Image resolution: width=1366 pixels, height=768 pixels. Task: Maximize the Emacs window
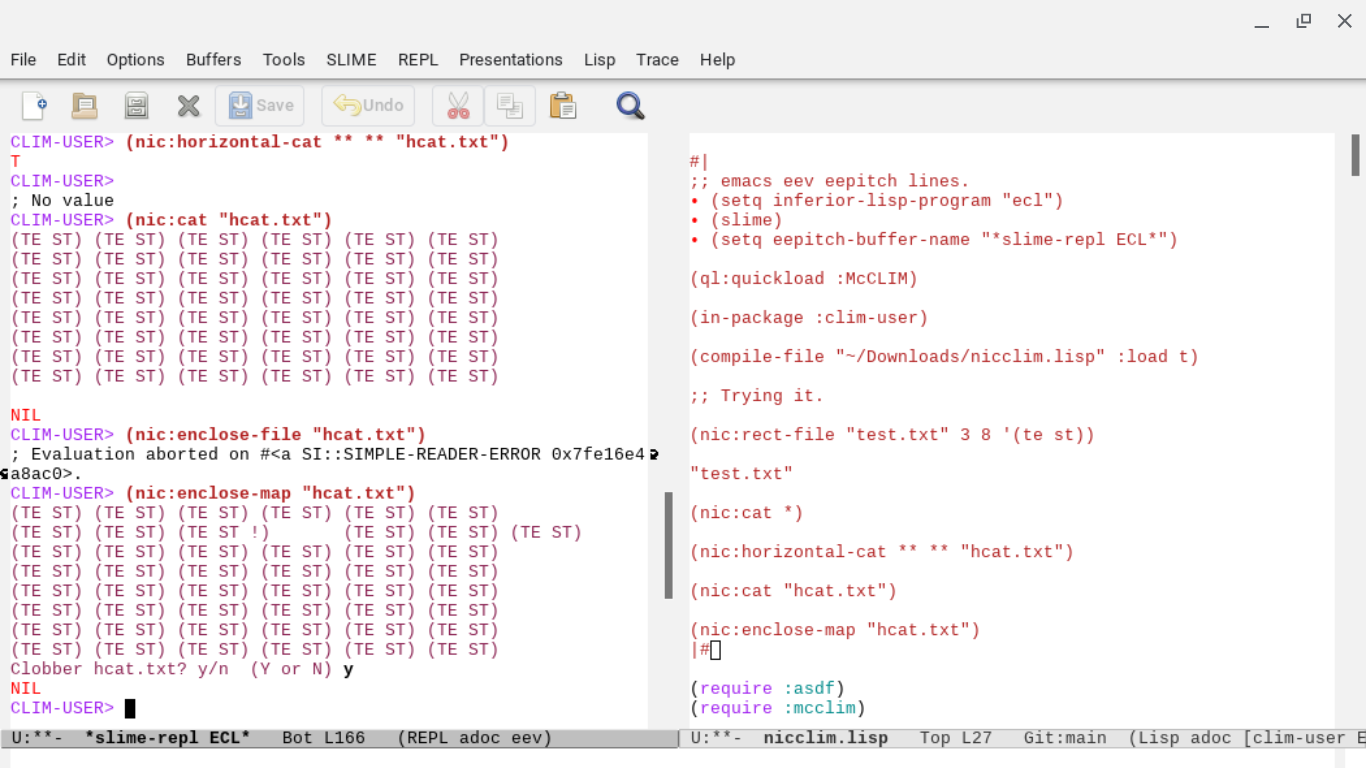pyautogui.click(x=1304, y=21)
